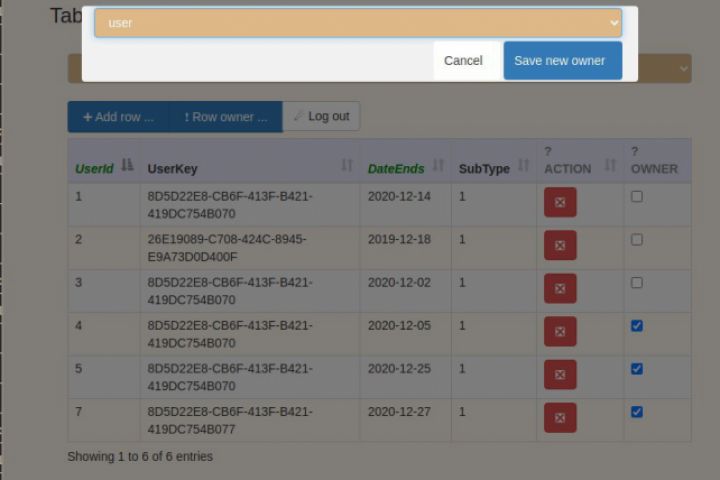Check owner box for UserId 2
720x480 pixels.
[x=636, y=240]
